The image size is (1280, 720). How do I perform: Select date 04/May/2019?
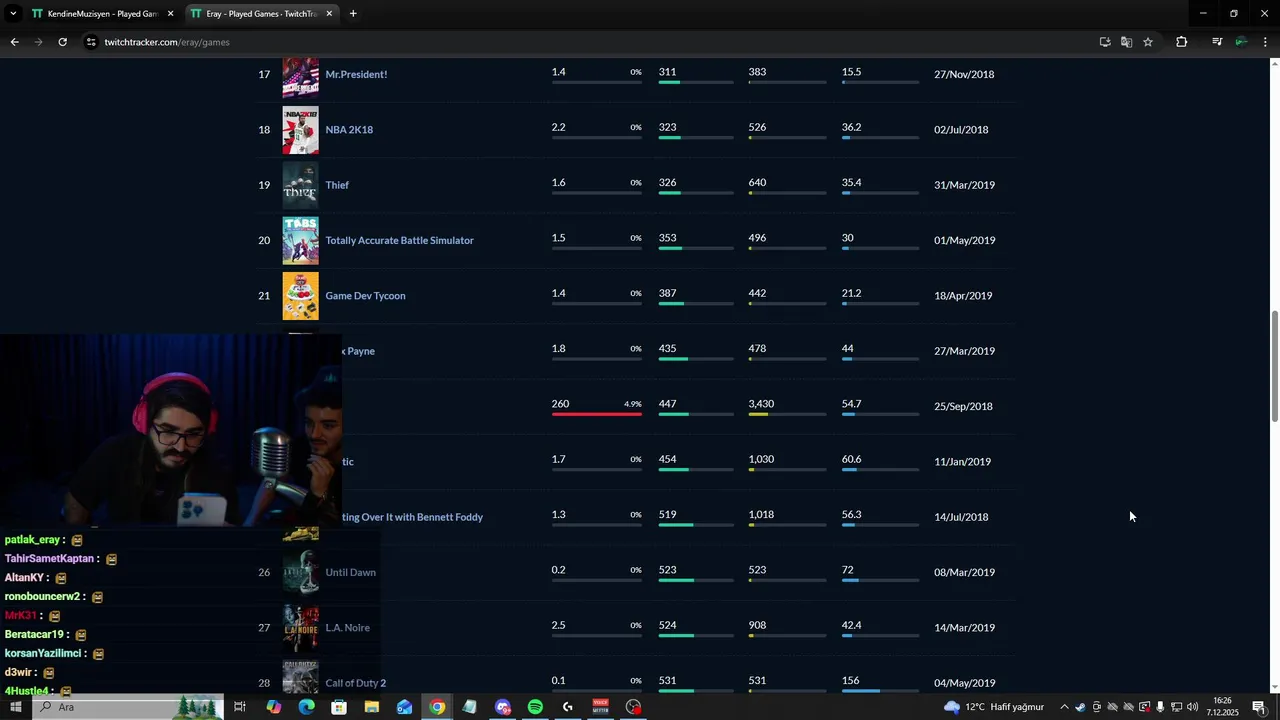[x=964, y=683]
